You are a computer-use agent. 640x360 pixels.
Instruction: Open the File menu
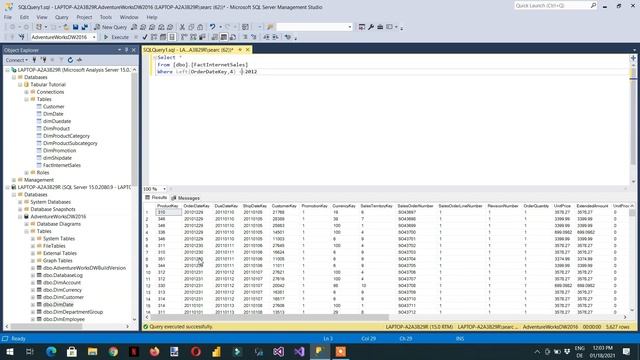point(8,17)
